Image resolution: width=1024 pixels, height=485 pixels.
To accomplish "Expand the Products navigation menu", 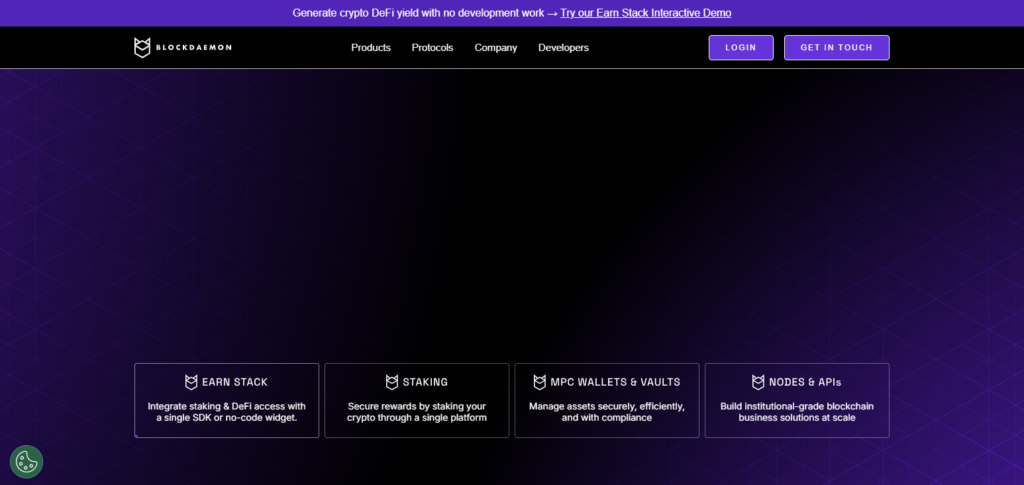I will pos(370,48).
